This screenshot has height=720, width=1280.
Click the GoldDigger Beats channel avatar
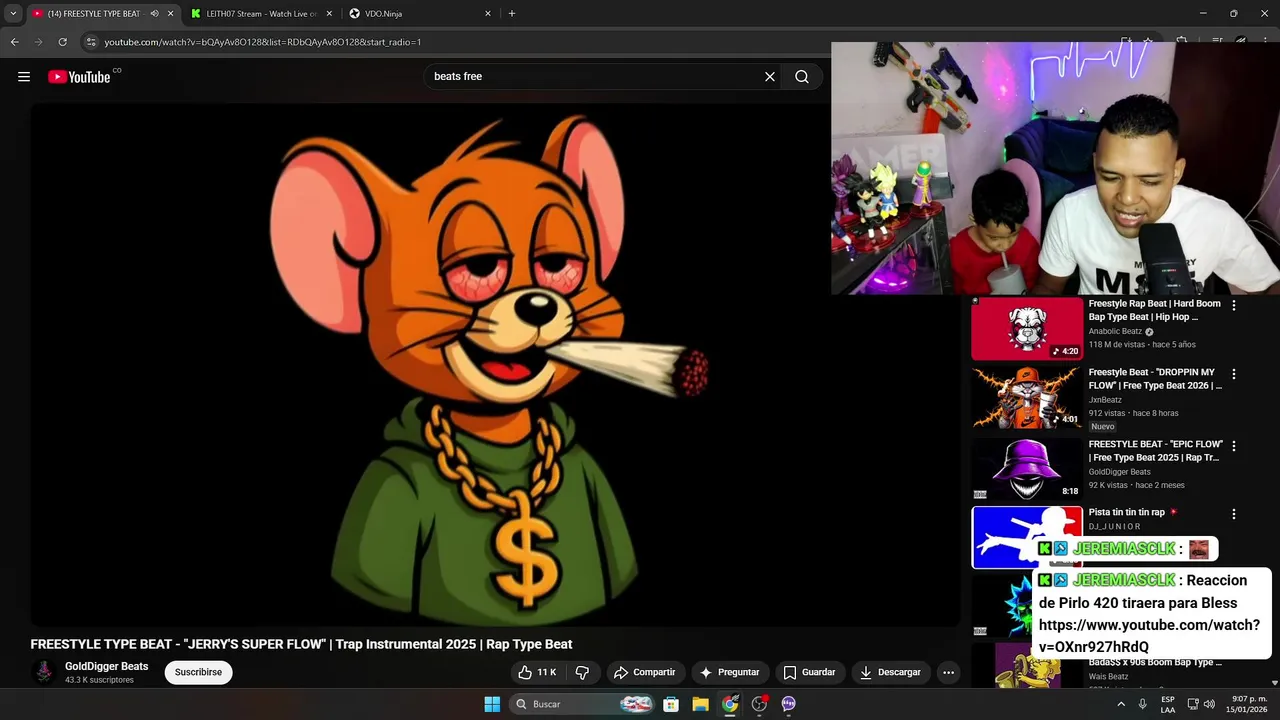coord(44,672)
